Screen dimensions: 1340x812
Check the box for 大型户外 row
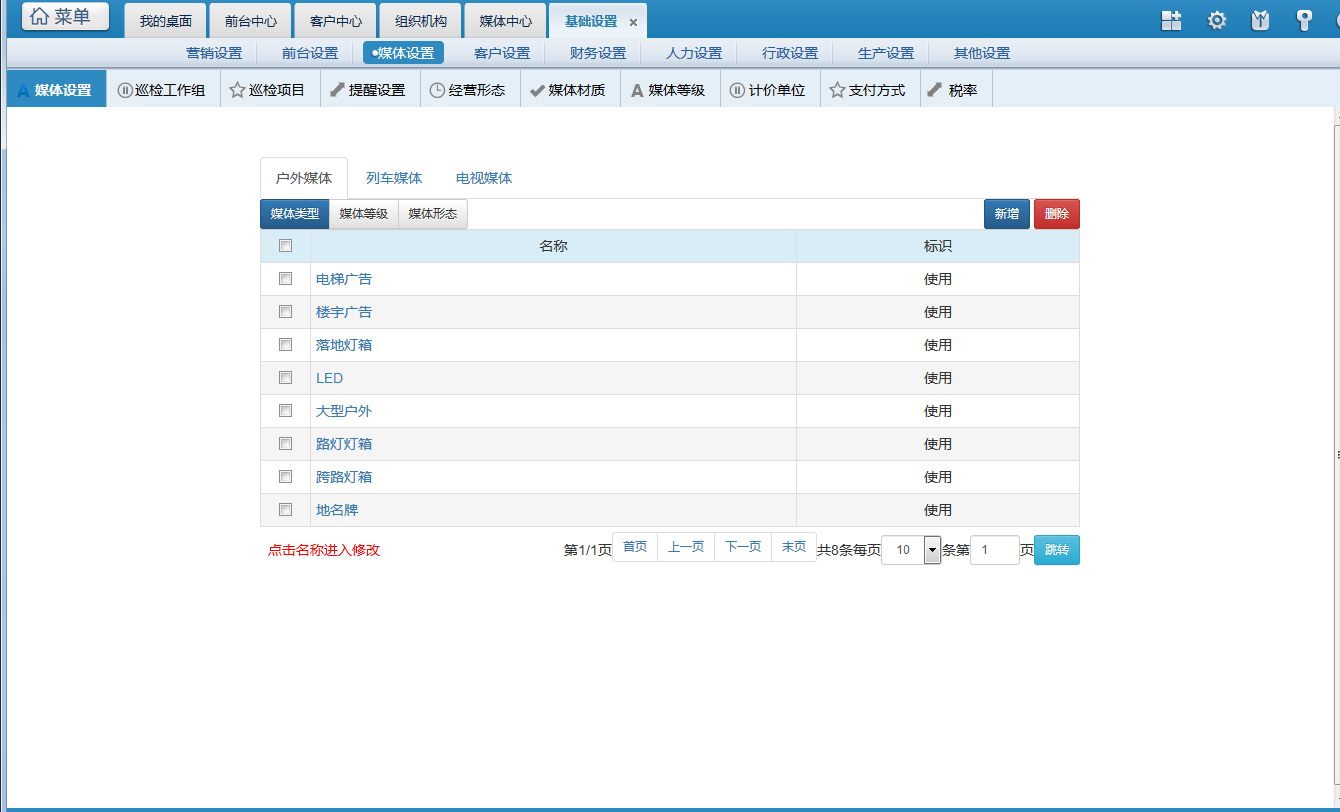(x=285, y=410)
